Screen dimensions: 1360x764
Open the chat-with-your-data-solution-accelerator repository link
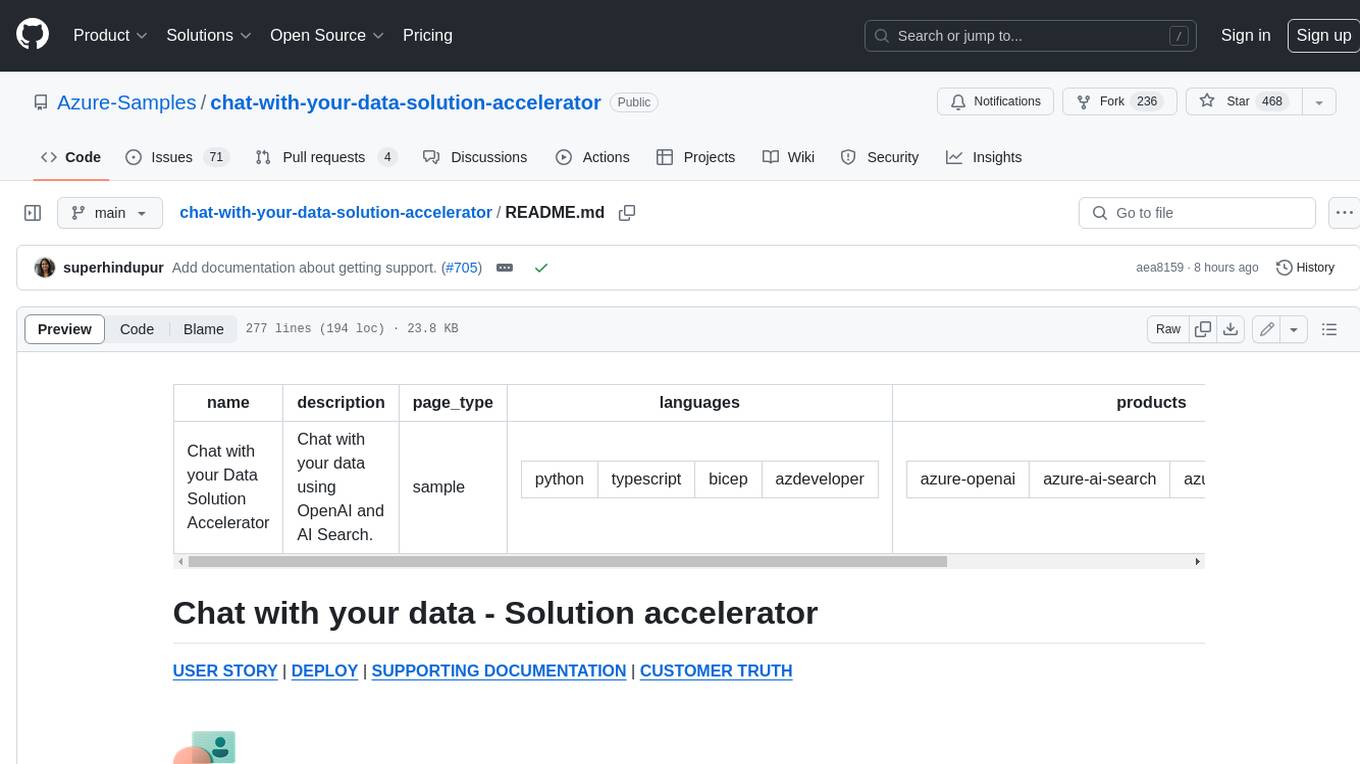pyautogui.click(x=405, y=102)
